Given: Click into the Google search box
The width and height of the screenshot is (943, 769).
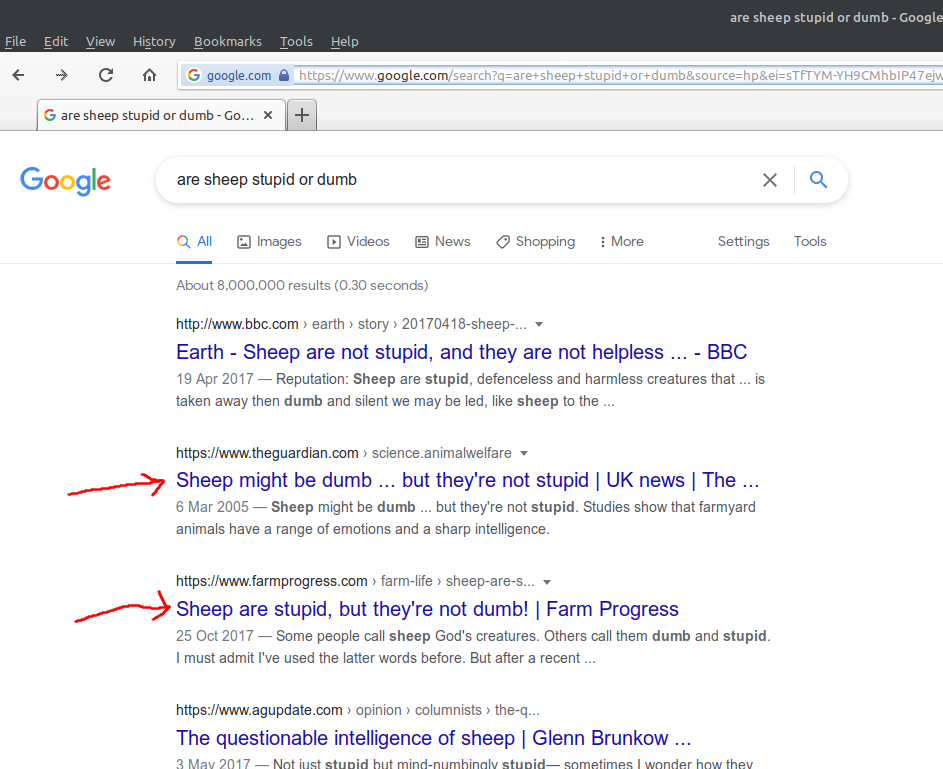Looking at the screenshot, I should coord(463,180).
